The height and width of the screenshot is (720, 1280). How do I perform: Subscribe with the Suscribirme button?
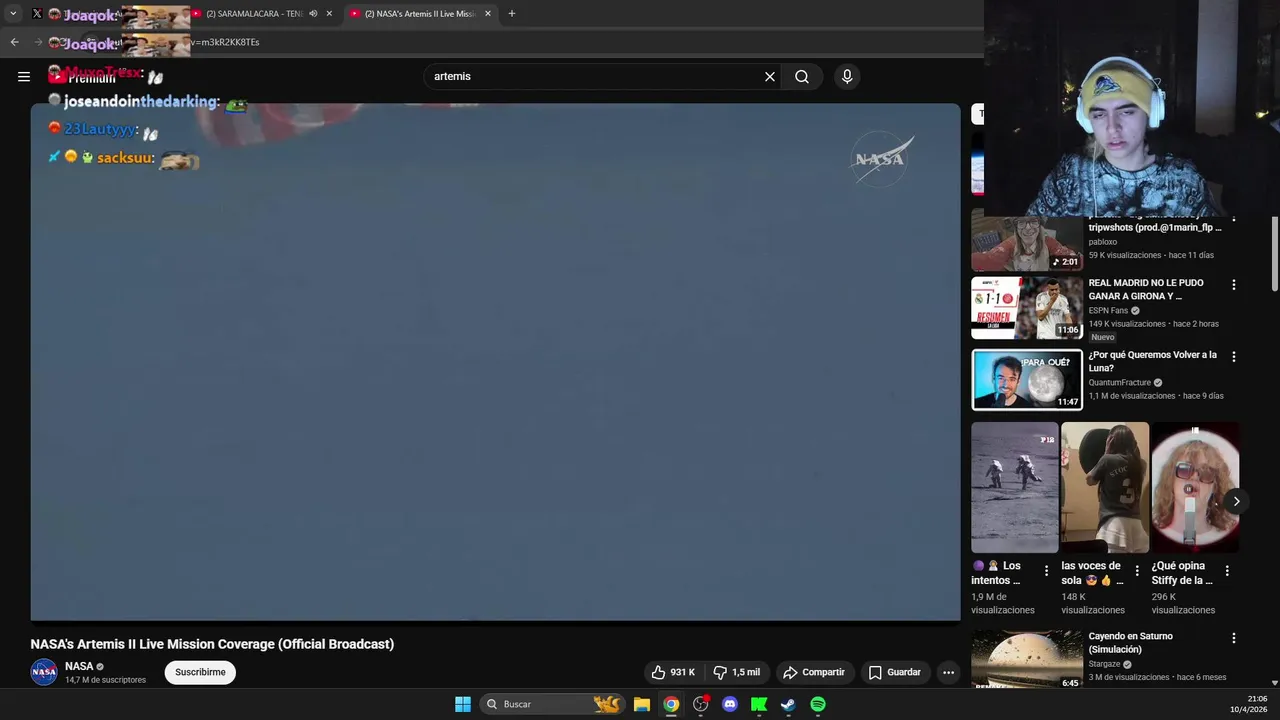click(x=200, y=672)
